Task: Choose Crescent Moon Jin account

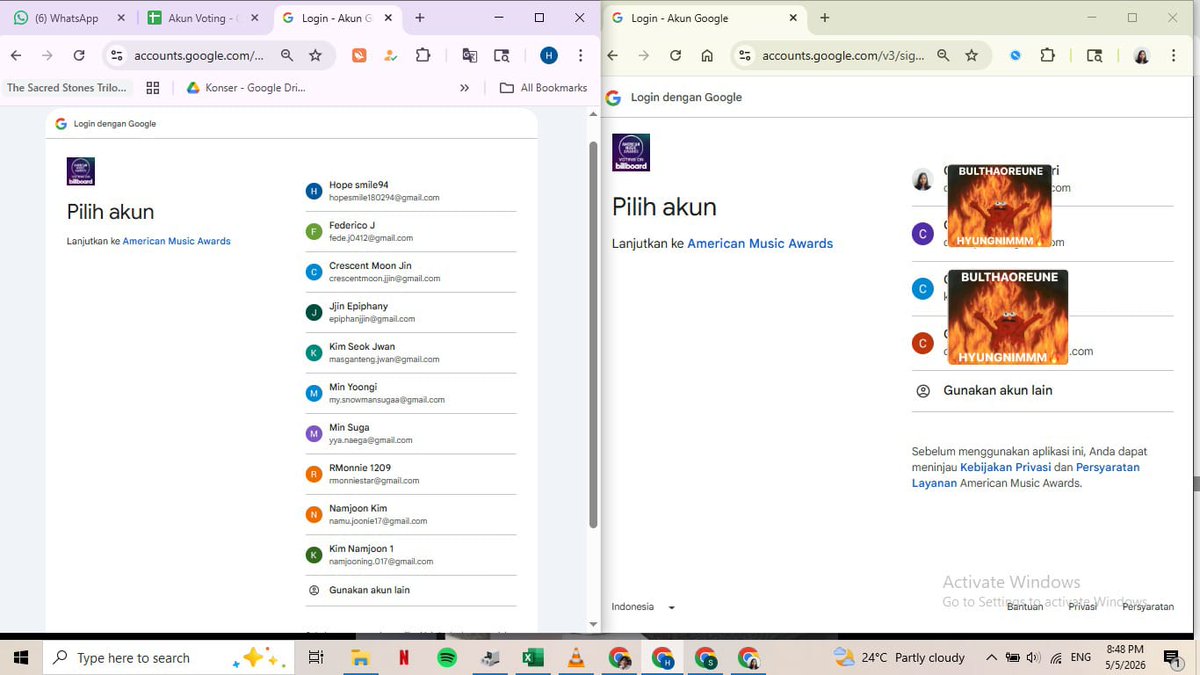Action: pyautogui.click(x=410, y=272)
